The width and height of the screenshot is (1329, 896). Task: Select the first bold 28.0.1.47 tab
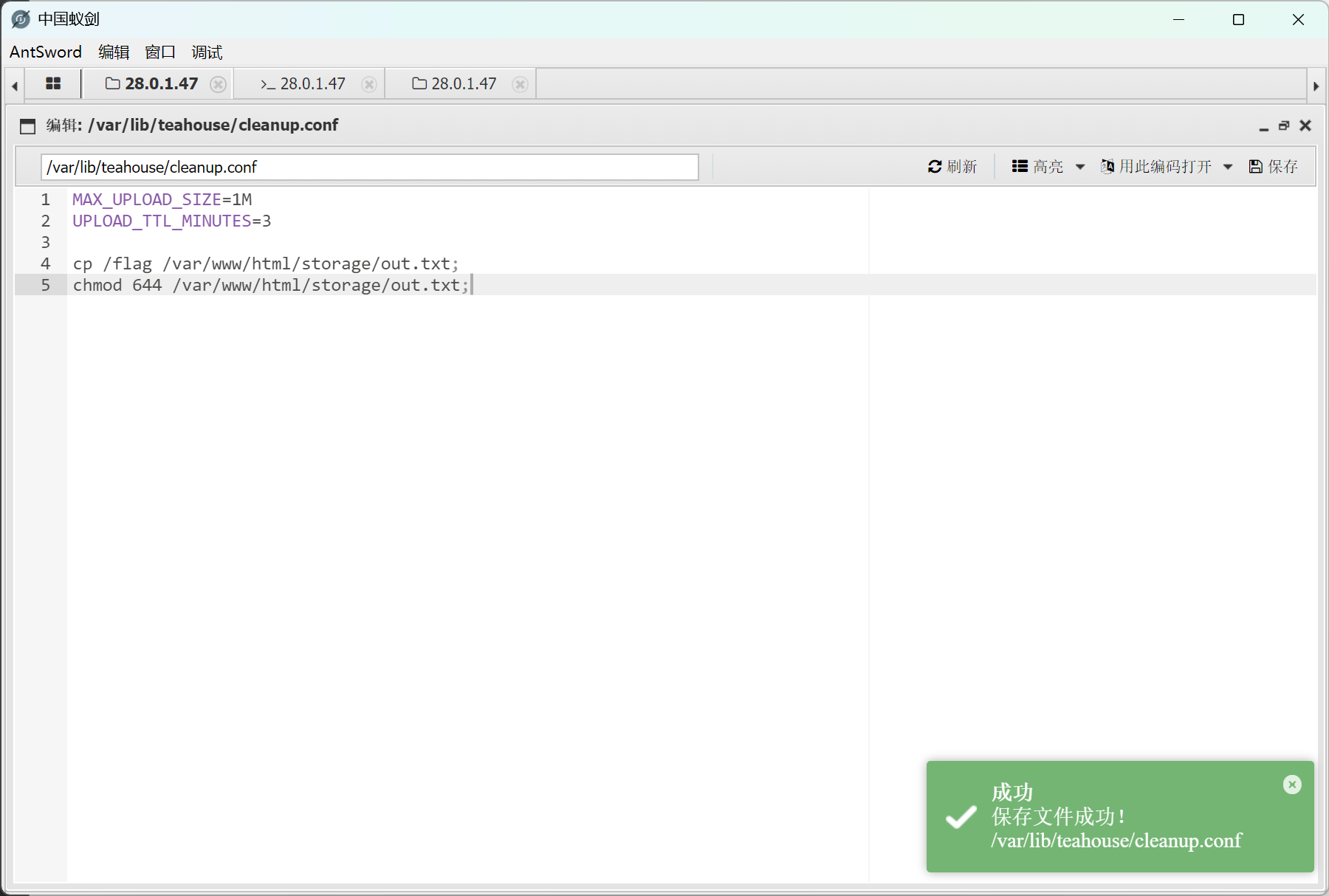(x=151, y=84)
